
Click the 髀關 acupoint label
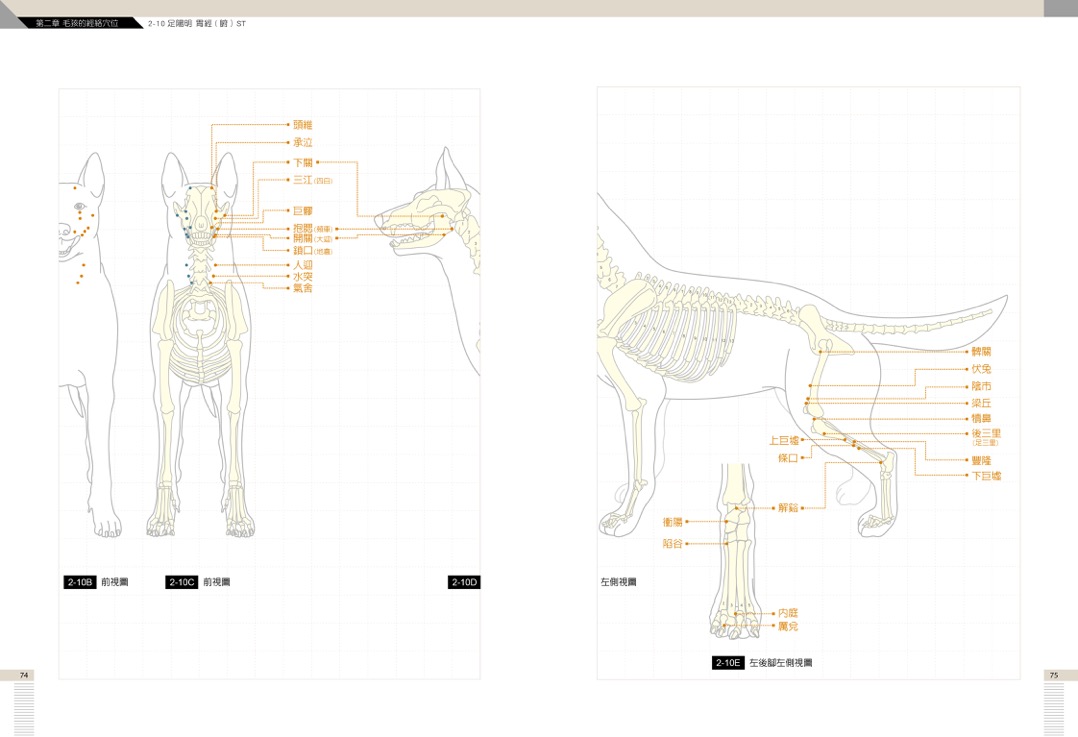tap(981, 352)
